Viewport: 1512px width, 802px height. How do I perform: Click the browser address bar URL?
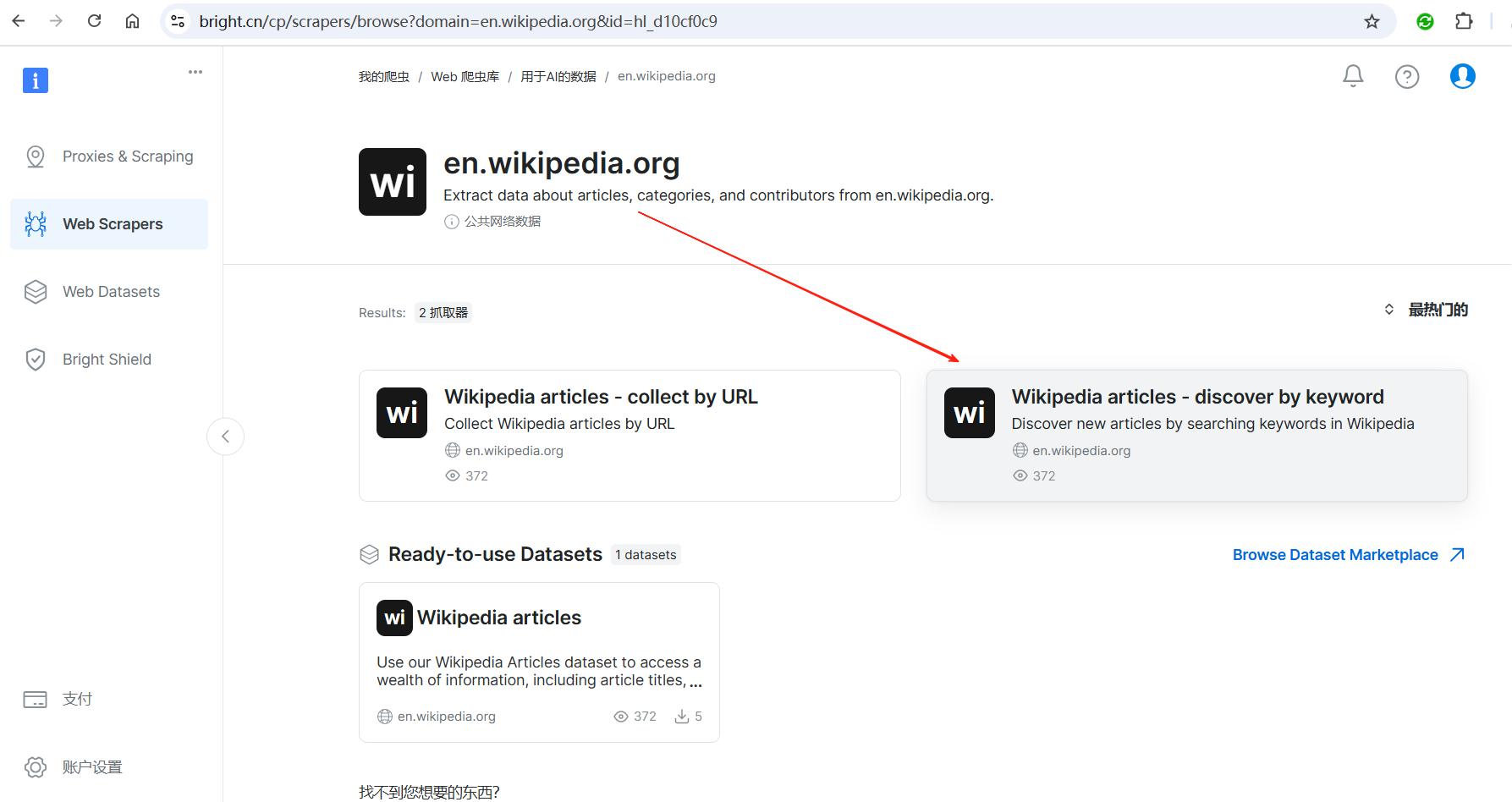coord(457,21)
